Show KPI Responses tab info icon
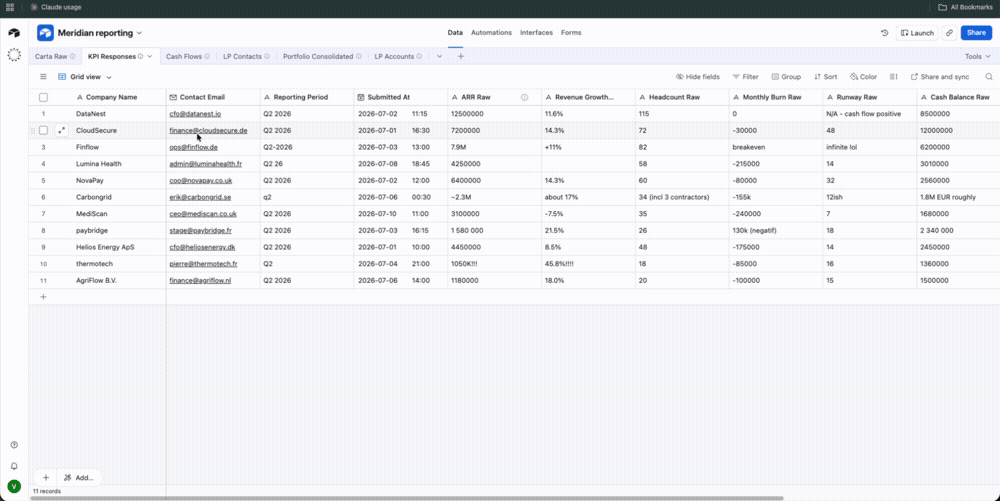 pyautogui.click(x=140, y=56)
